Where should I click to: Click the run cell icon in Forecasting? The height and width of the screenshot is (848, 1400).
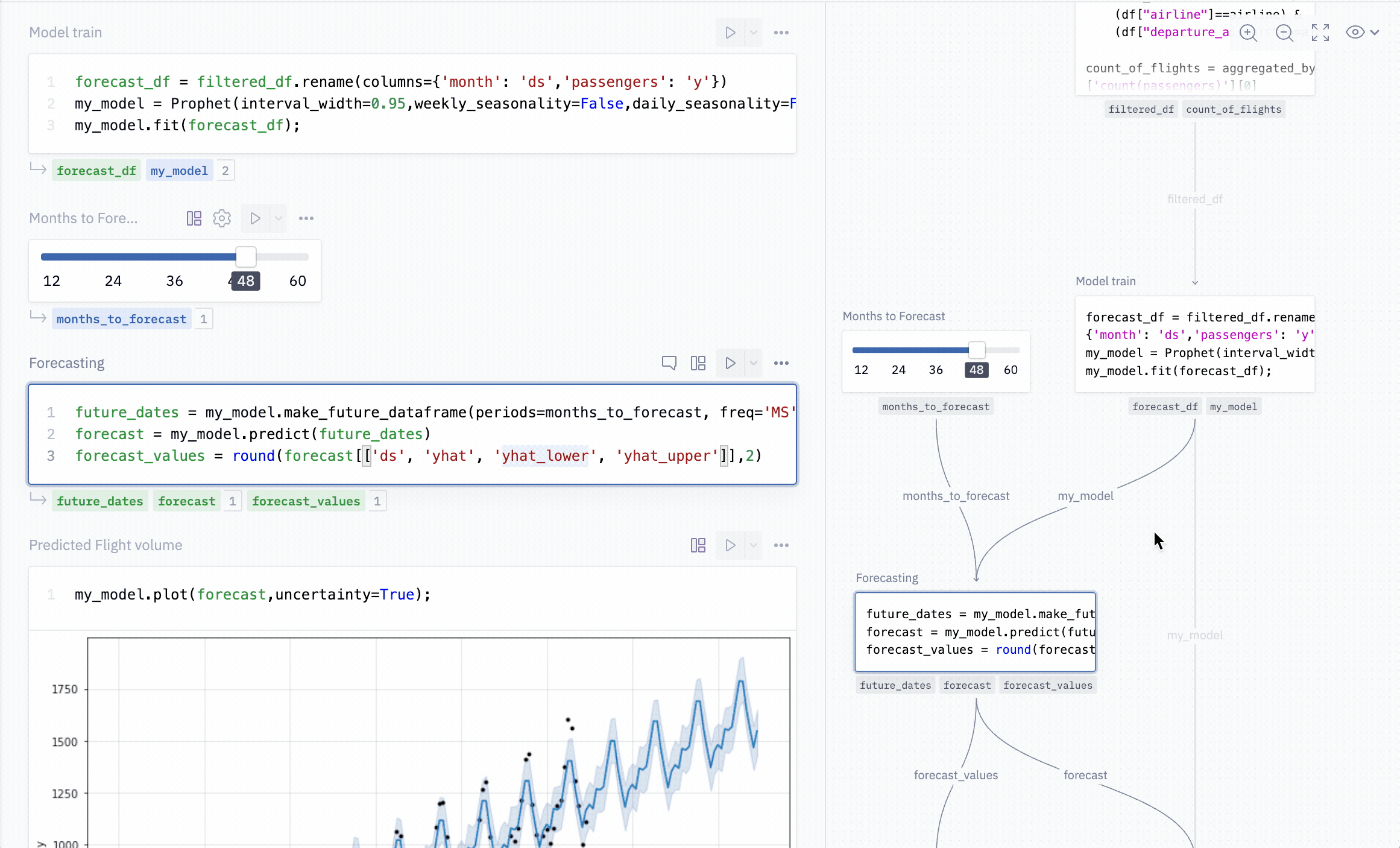[730, 362]
